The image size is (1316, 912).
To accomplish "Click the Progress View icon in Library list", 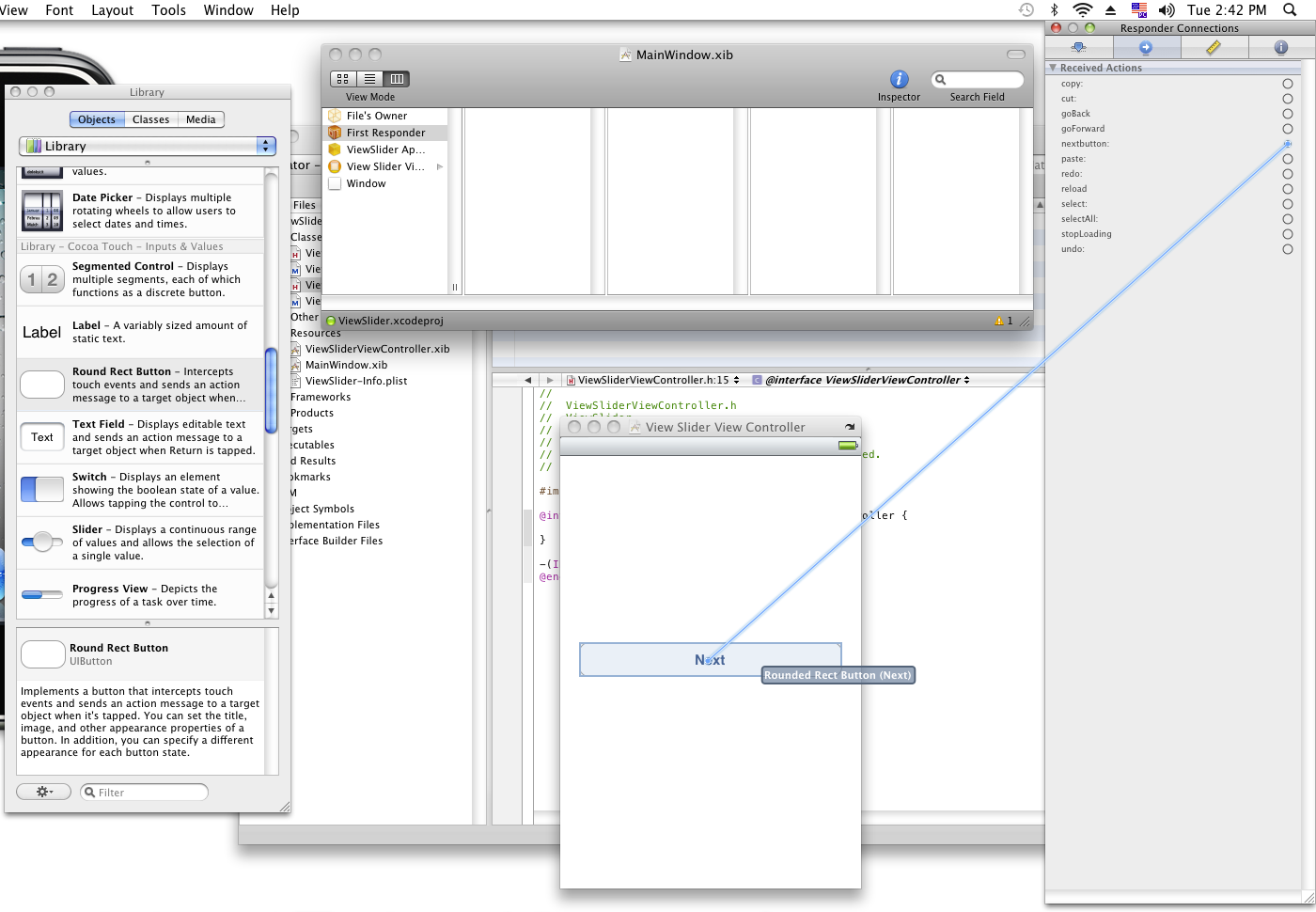I will (x=42, y=594).
